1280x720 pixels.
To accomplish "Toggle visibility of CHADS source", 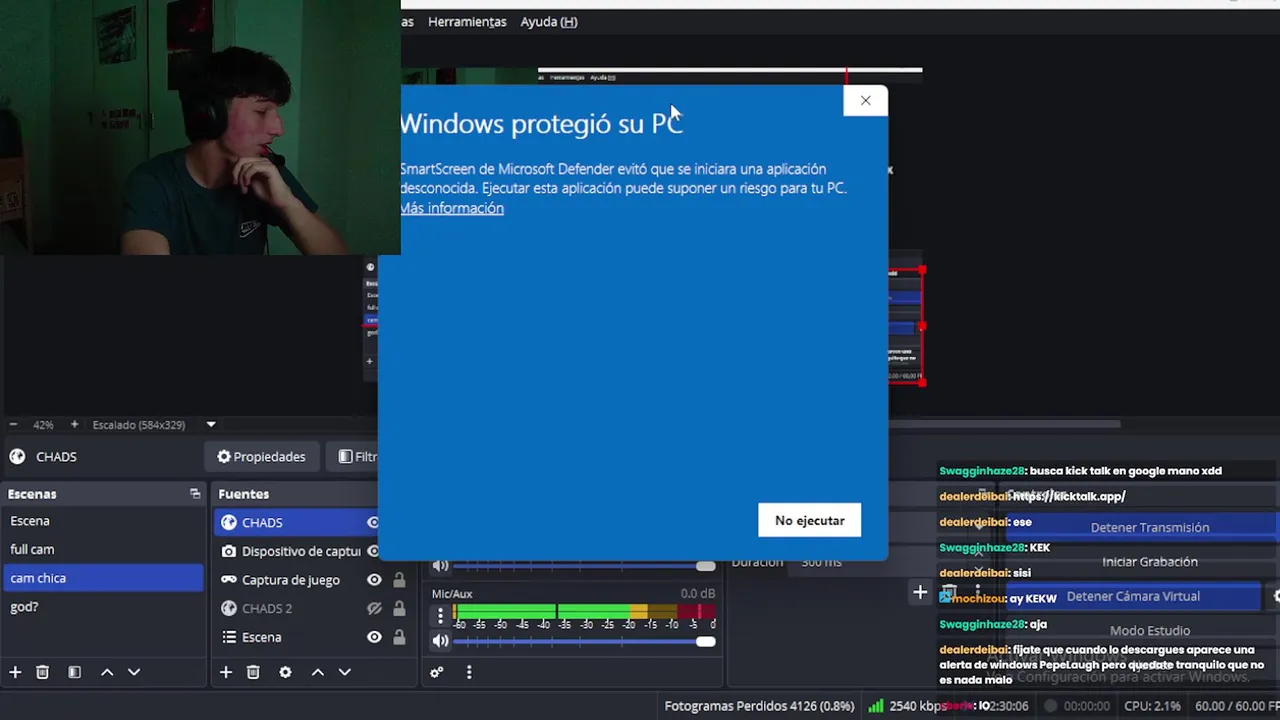I will [373, 522].
